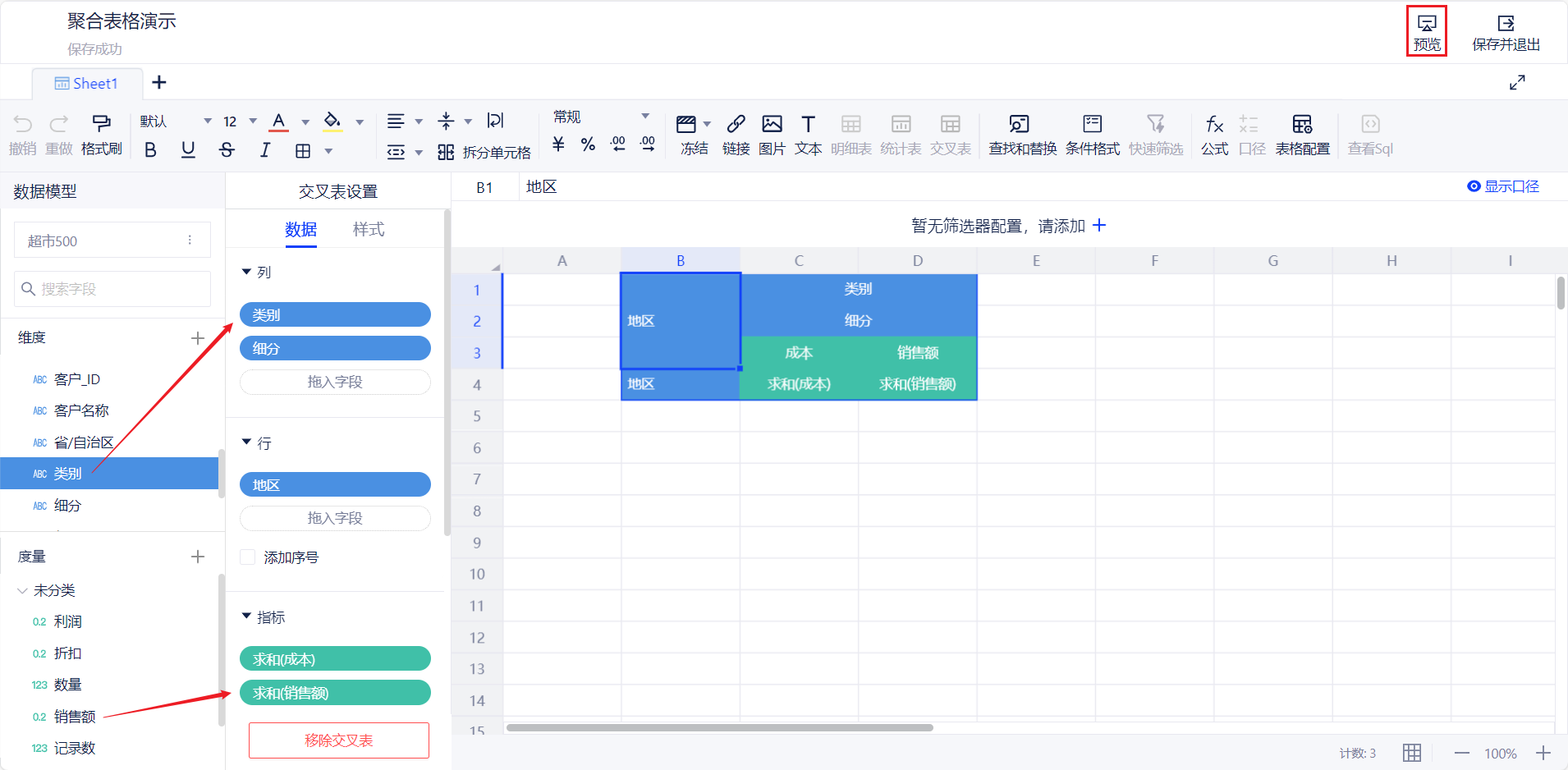Switch to the Style (样式) tab
Screen dimensions: 1568x770
(x=368, y=229)
